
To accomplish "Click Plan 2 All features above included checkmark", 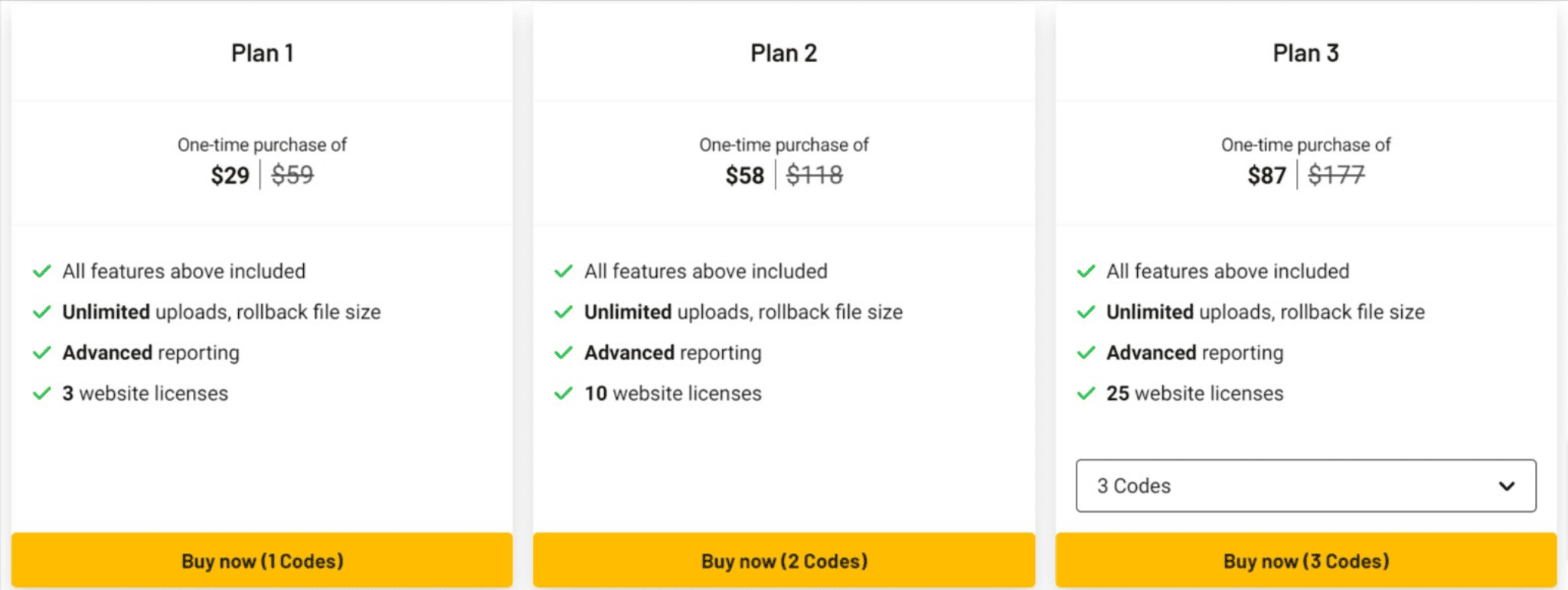I will point(563,271).
